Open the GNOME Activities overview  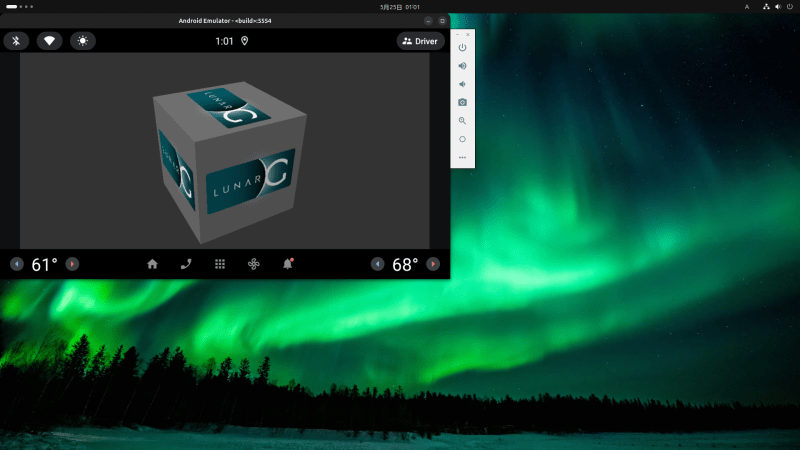click(x=19, y=7)
